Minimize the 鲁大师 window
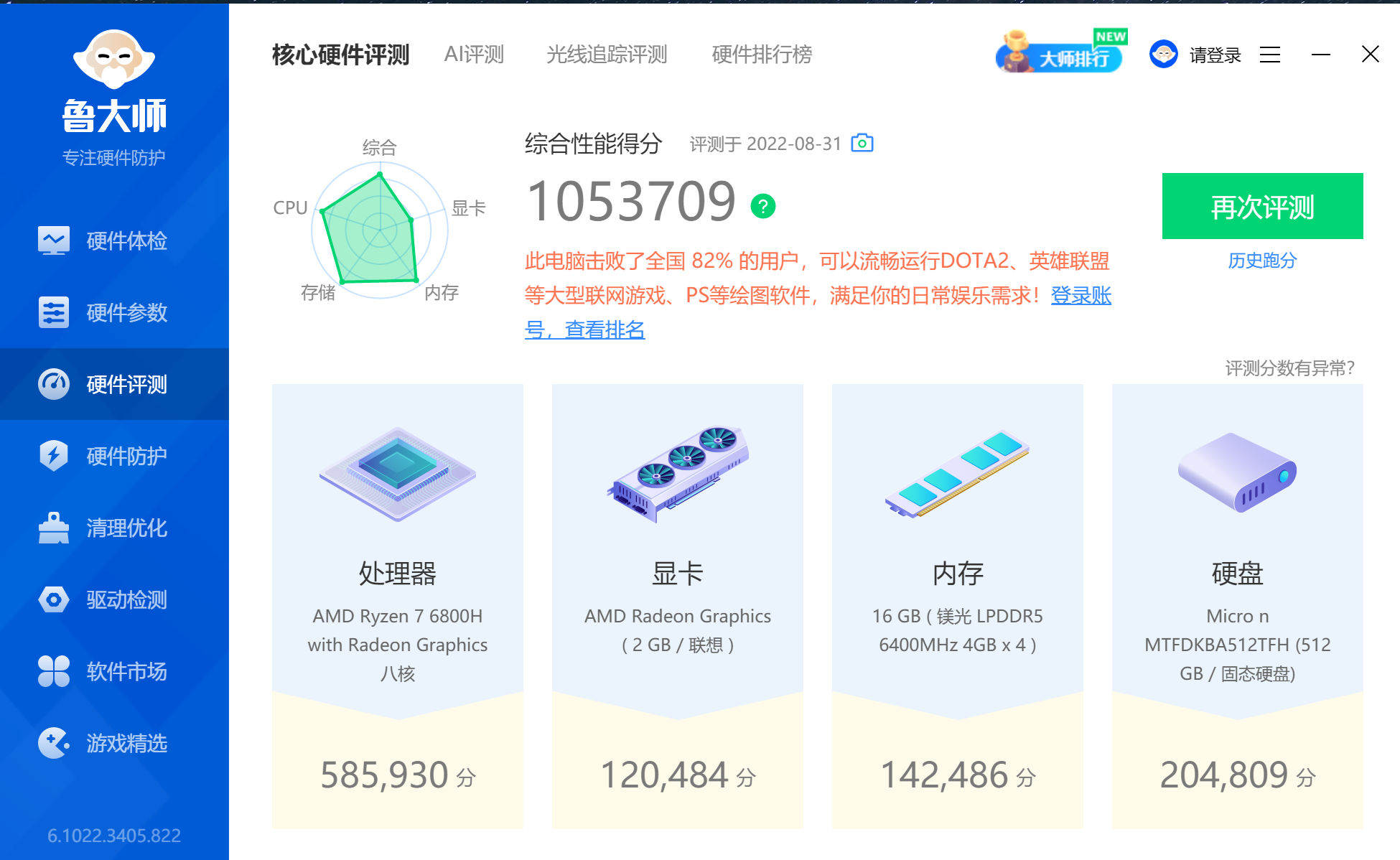This screenshot has width=1400, height=860. pos(1321,55)
